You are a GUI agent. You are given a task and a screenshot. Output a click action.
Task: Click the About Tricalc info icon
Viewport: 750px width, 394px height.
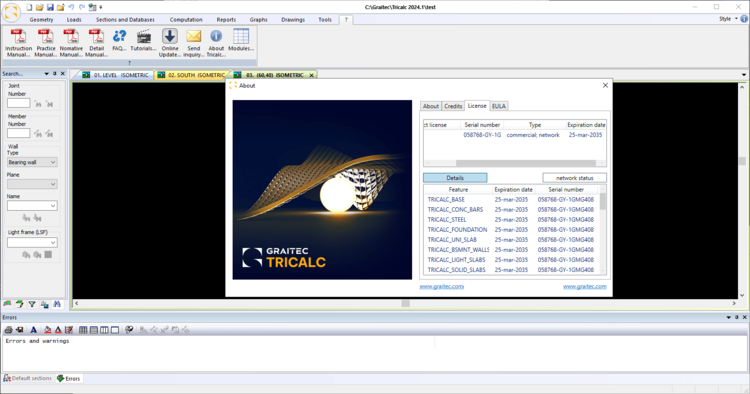[216, 36]
